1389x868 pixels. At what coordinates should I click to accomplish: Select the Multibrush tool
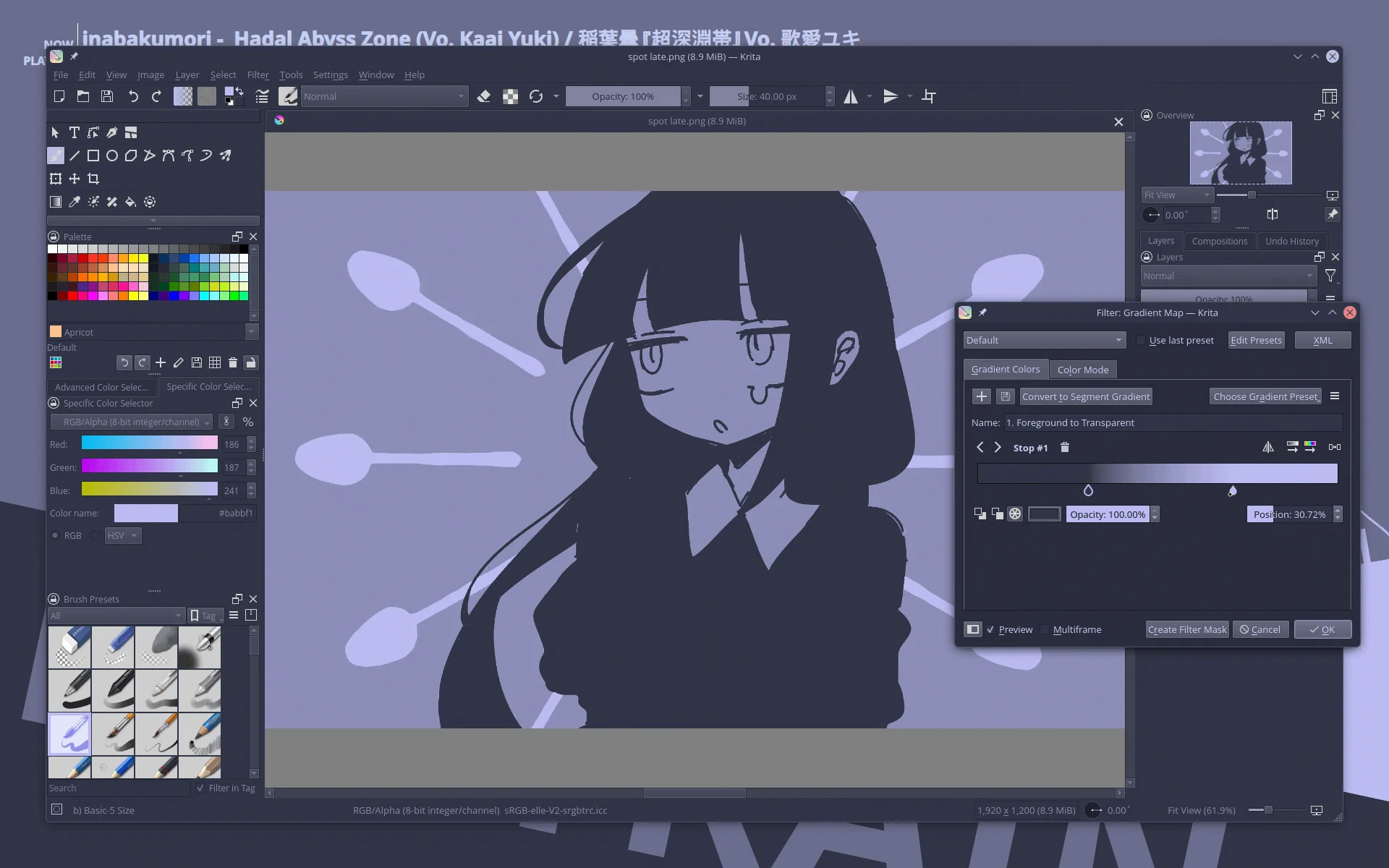point(225,156)
